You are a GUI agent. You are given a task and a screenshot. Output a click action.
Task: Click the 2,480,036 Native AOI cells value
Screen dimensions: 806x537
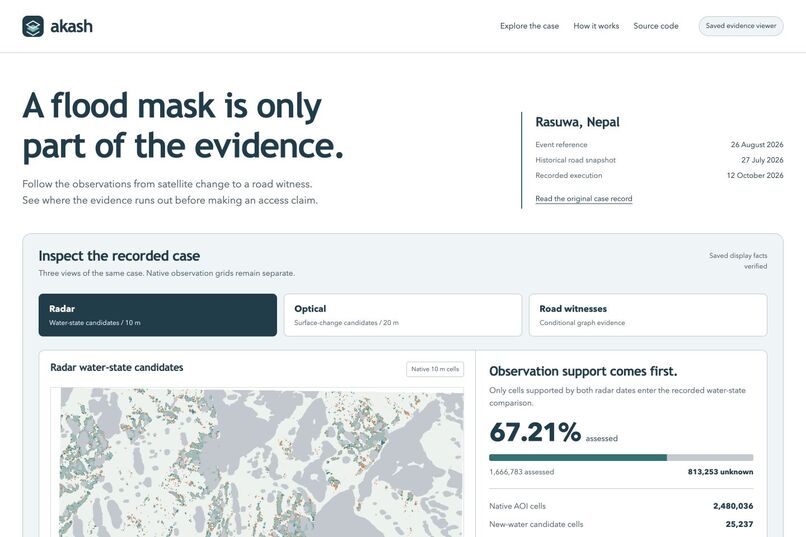733,506
